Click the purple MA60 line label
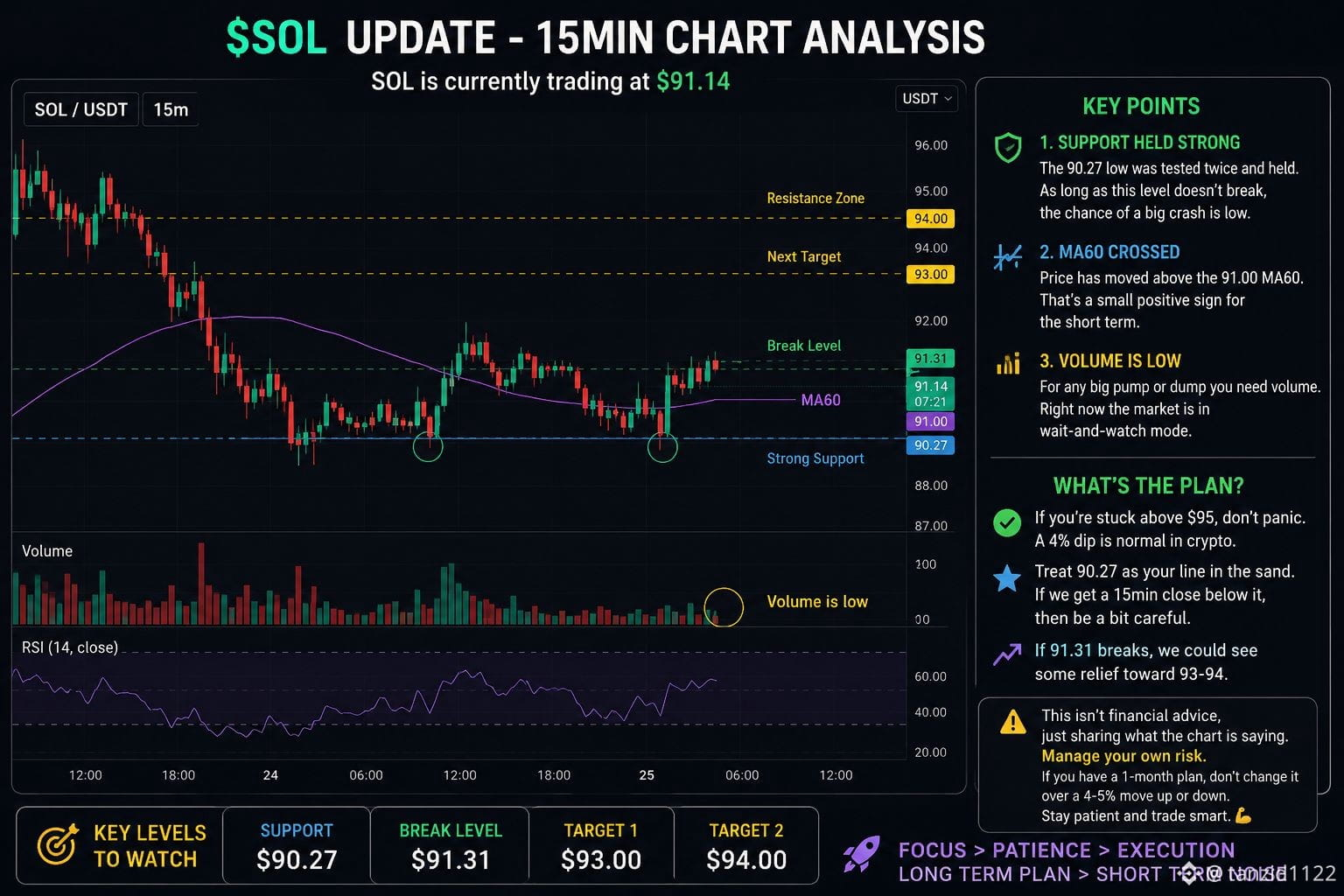 [821, 400]
